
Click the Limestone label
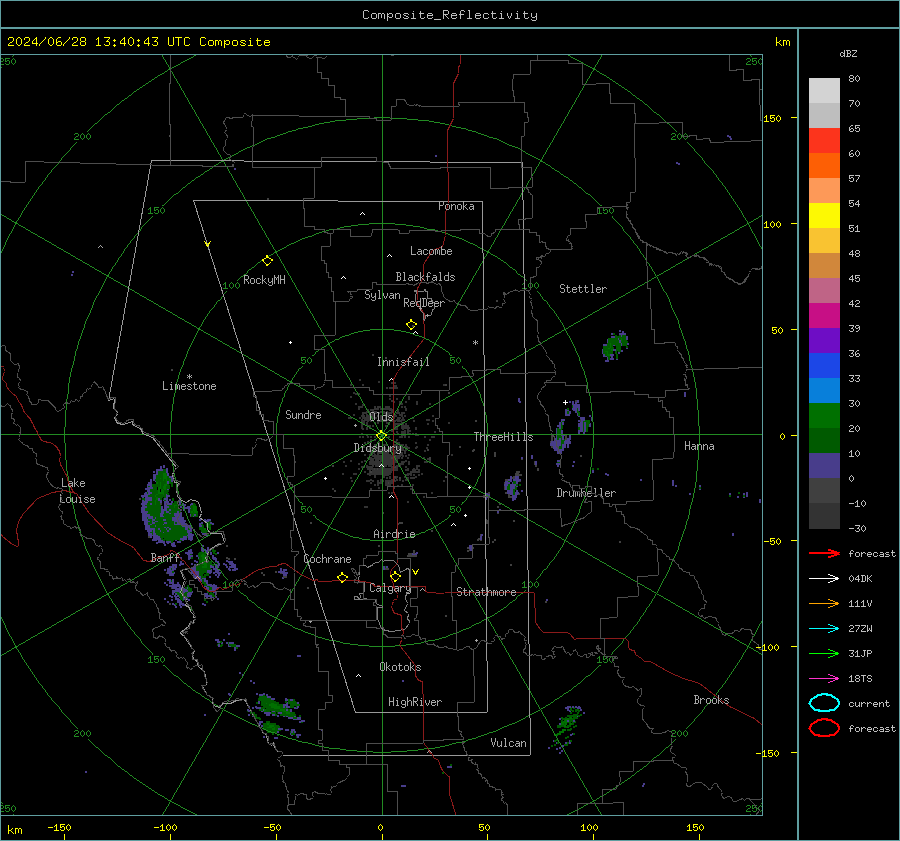[189, 386]
